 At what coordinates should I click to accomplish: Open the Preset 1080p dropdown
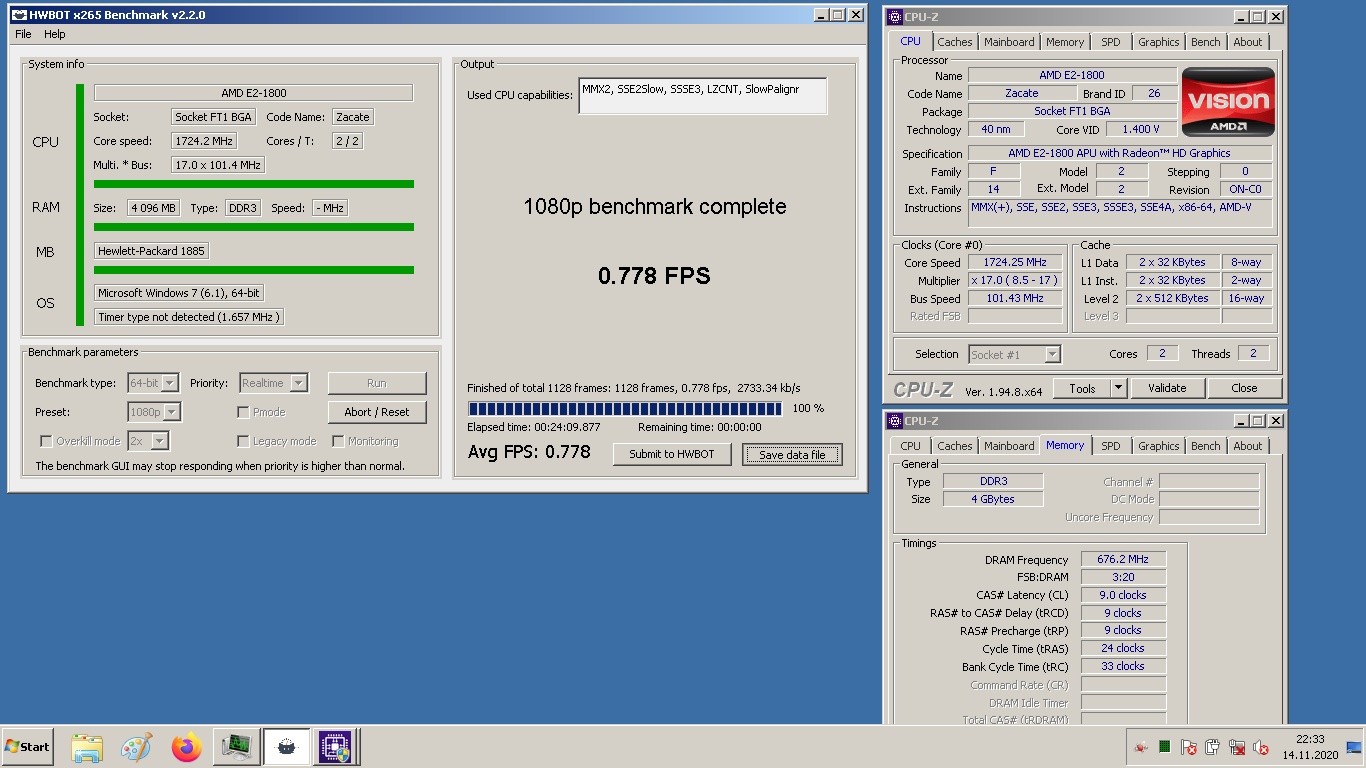pos(154,412)
